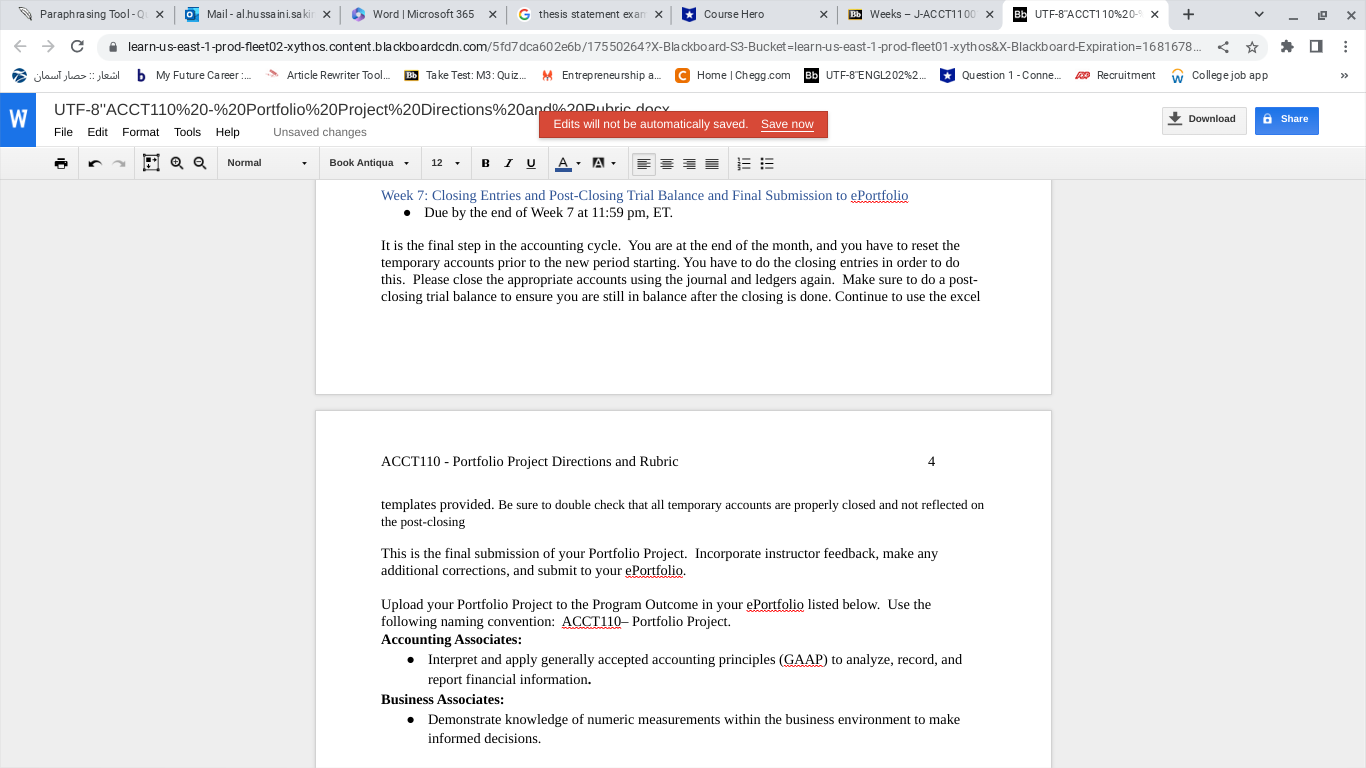Apply center text alignment
Viewport: 1366px width, 768px height.
coord(666,163)
